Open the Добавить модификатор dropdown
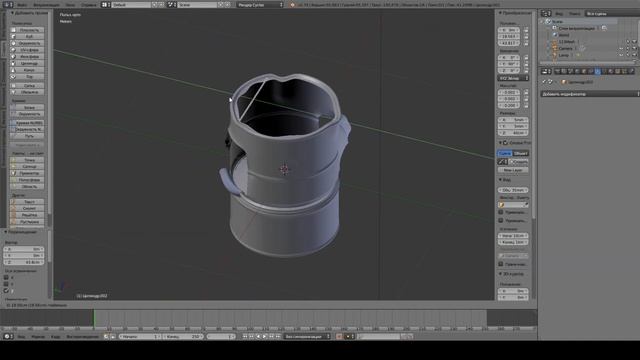 (x=589, y=94)
